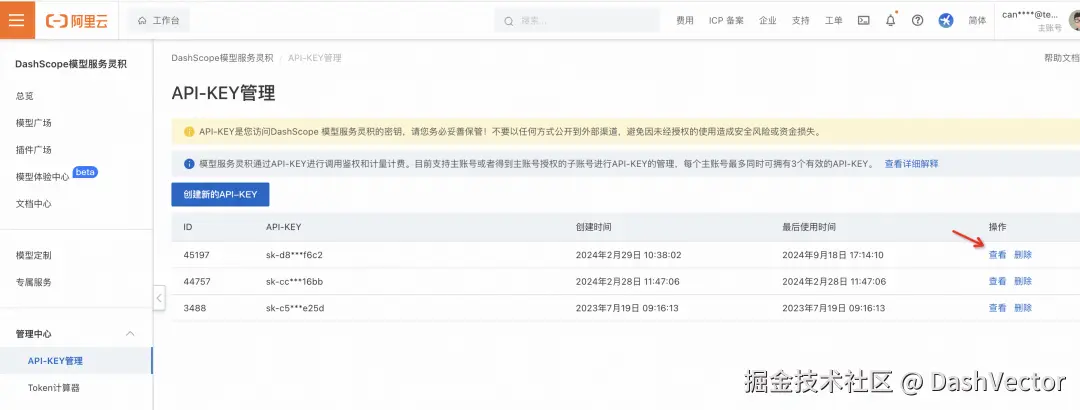Open the 工作台 workbench button

pos(158,21)
